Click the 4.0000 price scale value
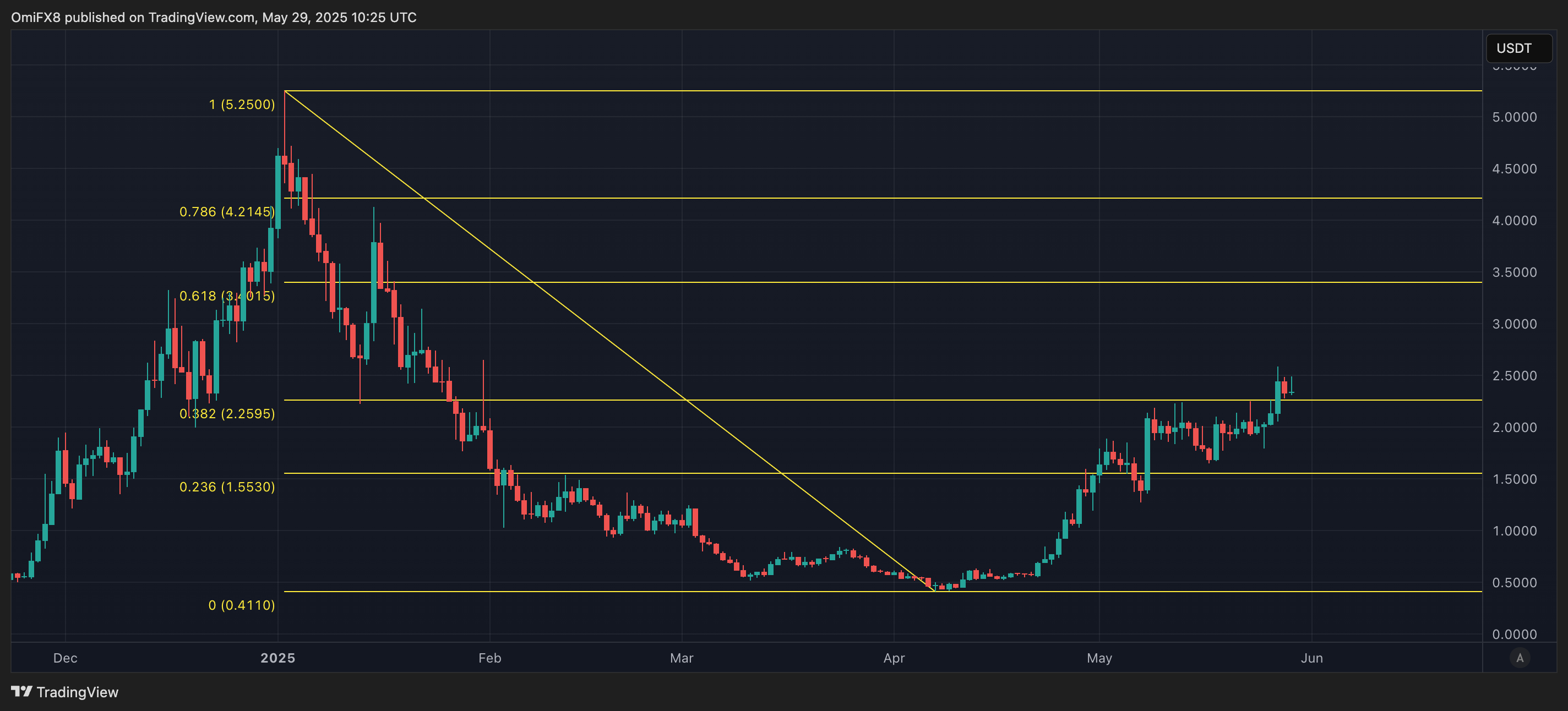The height and width of the screenshot is (711, 1568). (x=1515, y=220)
